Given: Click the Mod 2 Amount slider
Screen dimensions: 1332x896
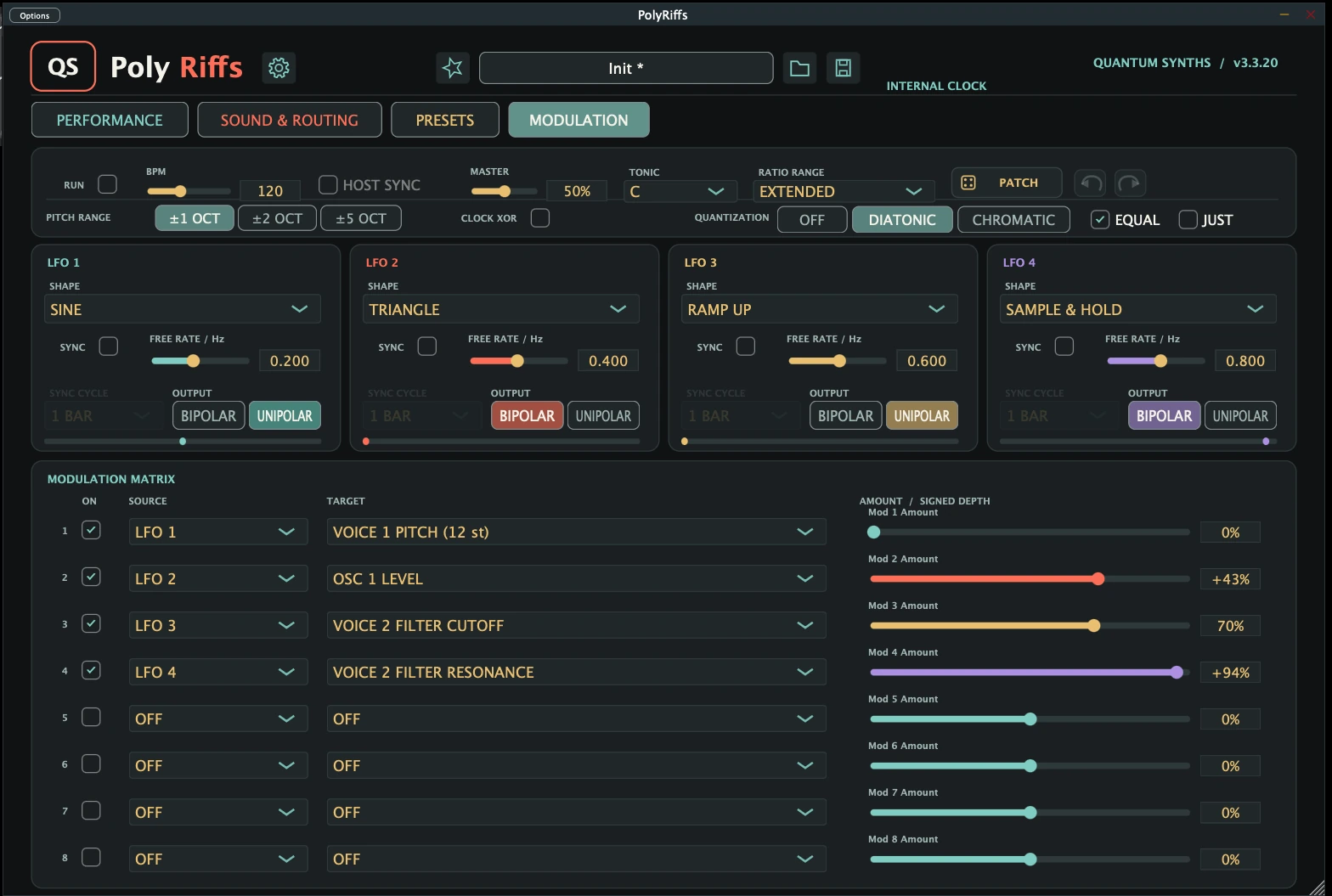Looking at the screenshot, I should coord(1030,579).
